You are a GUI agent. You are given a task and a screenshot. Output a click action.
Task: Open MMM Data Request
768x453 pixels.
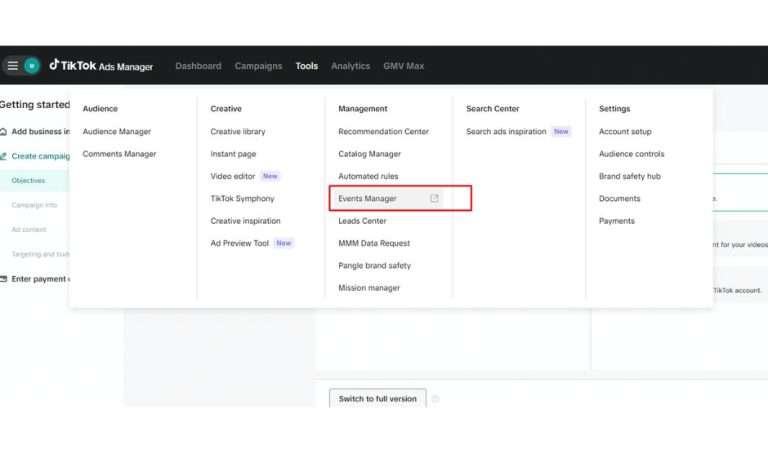[x=374, y=243]
